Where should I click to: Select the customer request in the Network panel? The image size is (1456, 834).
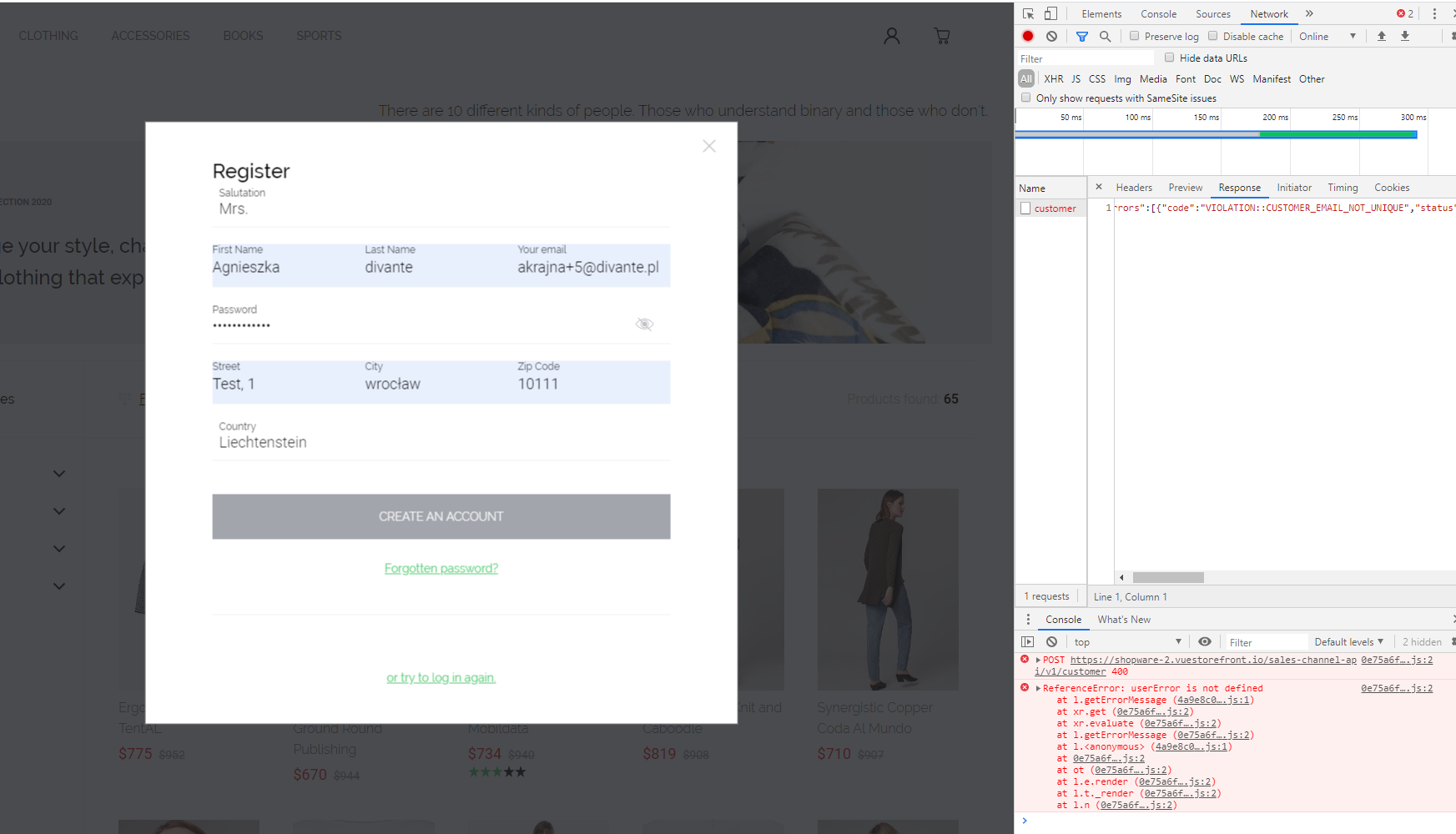[x=1055, y=208]
